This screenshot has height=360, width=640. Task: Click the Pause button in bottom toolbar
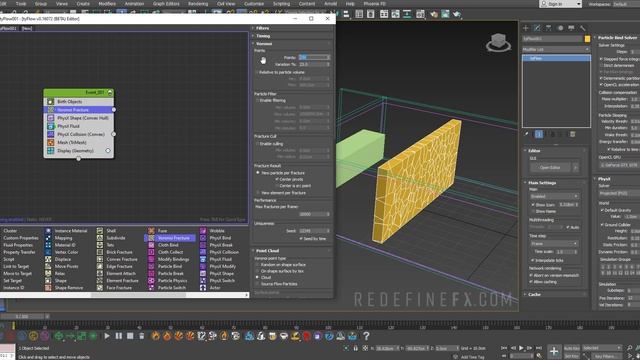point(119,336)
